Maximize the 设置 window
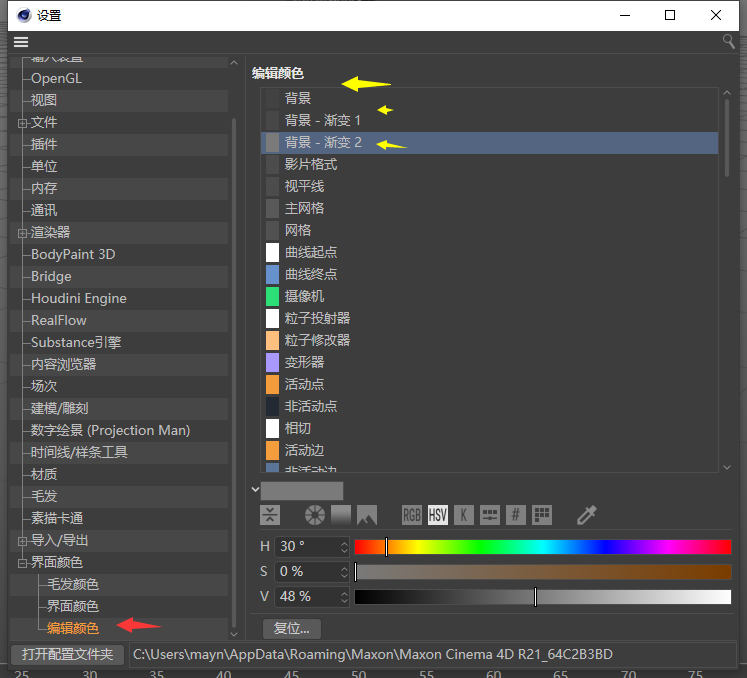Viewport: 747px width, 678px height. click(x=670, y=15)
